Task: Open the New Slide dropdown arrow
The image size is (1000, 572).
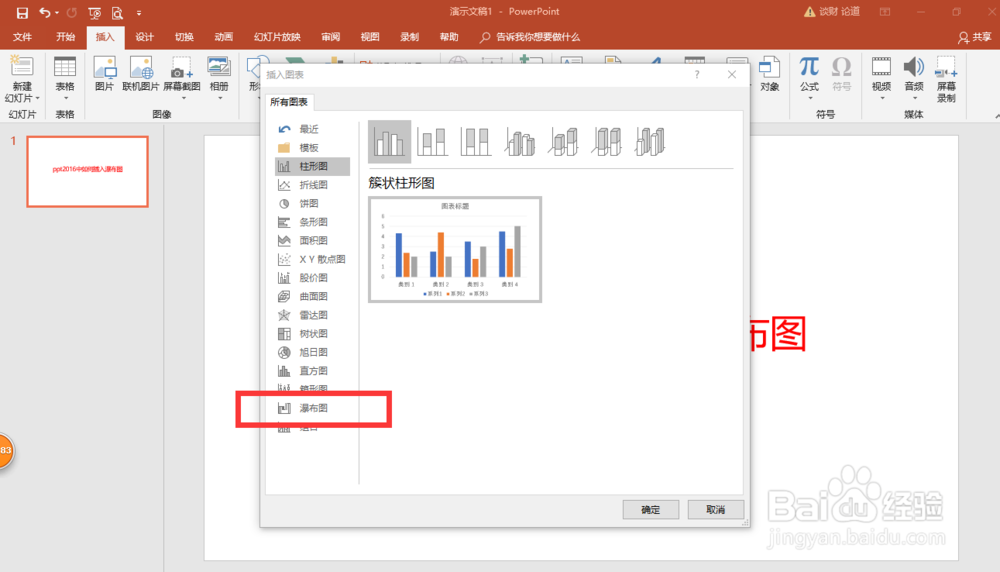Action: [x=38, y=98]
